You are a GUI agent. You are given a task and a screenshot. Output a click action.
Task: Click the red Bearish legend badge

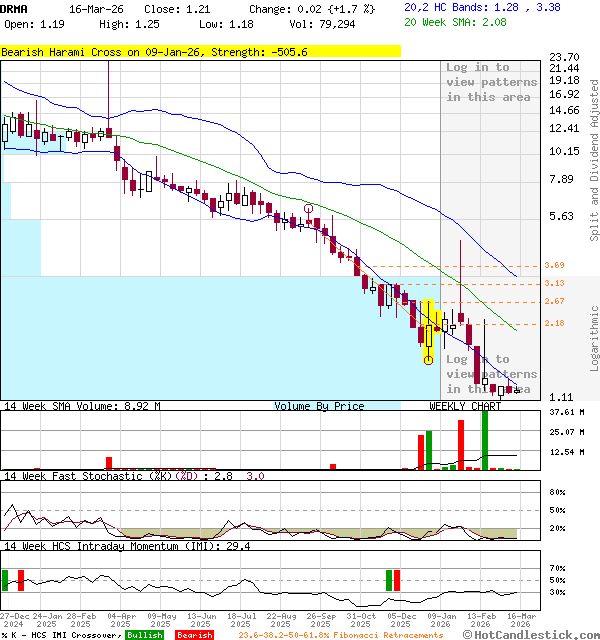pos(195,635)
